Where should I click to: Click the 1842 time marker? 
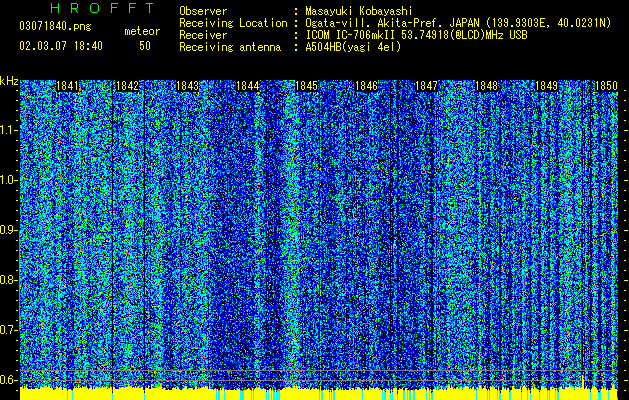click(x=127, y=86)
